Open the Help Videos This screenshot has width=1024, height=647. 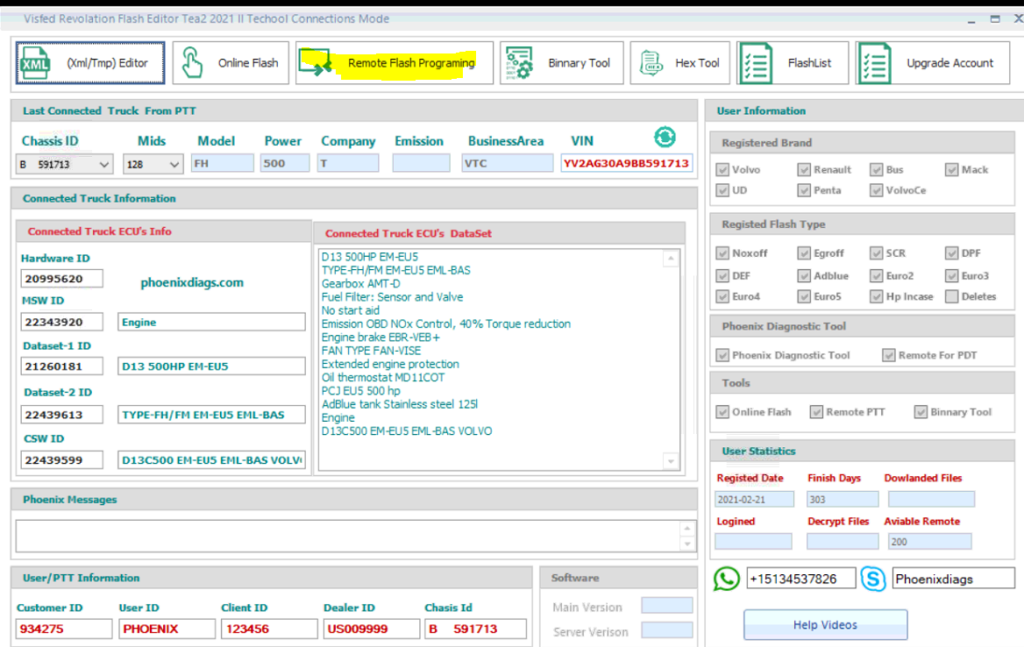825,625
